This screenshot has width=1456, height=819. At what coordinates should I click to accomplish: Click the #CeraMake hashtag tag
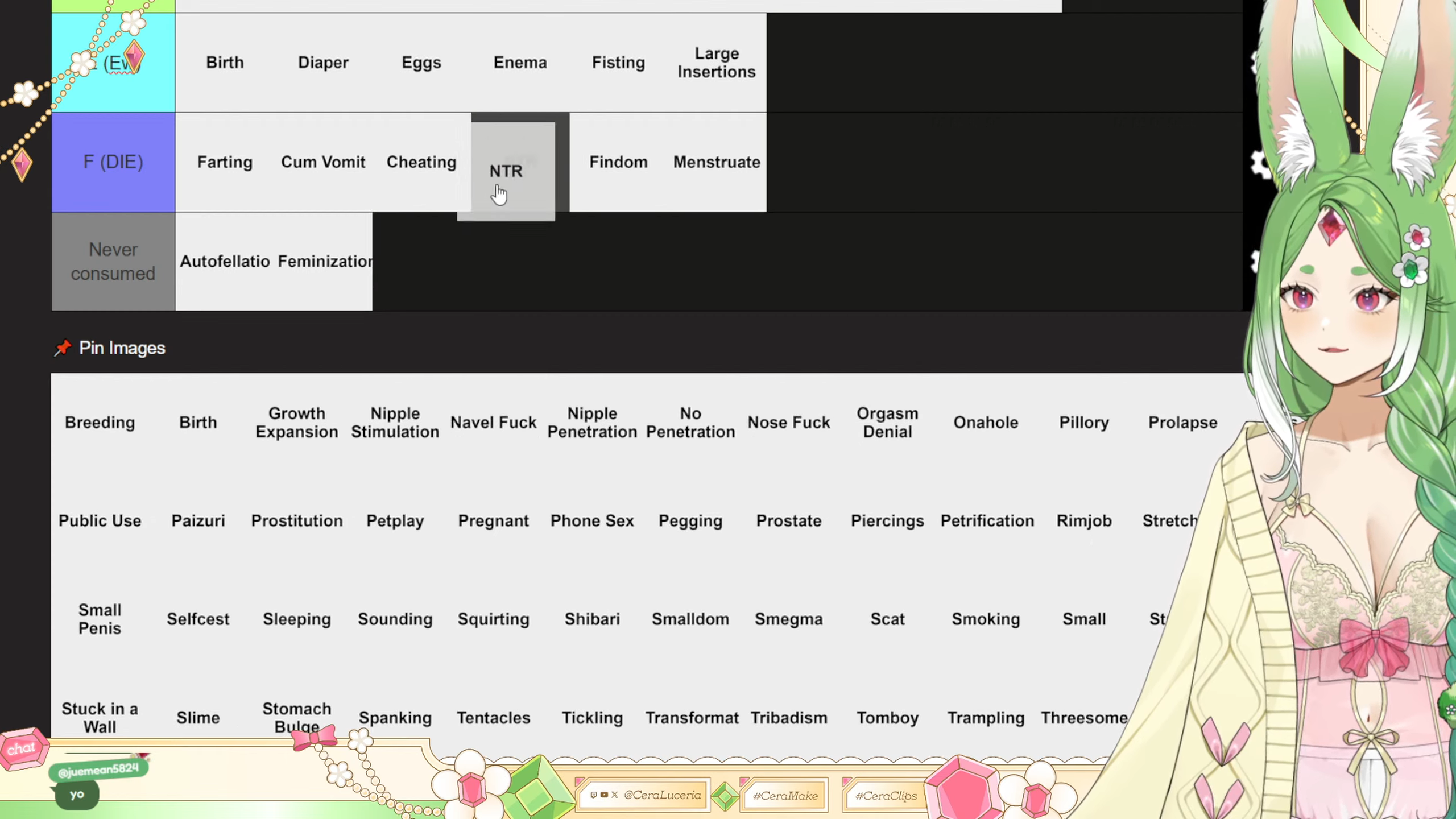(x=785, y=796)
